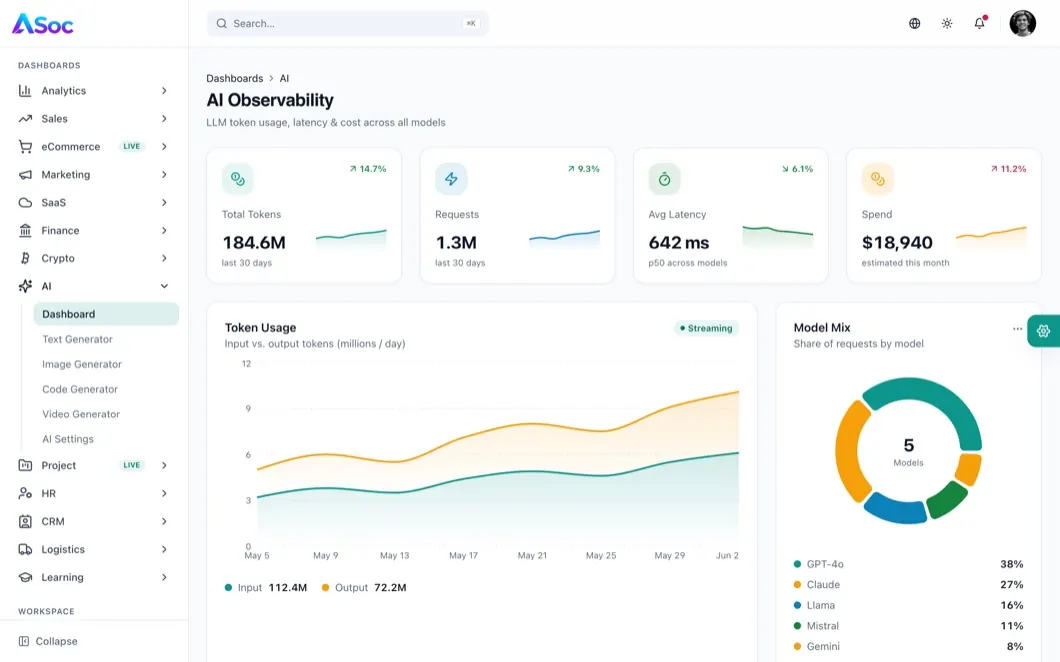
Task: Click the Model Mix donut center
Action: [909, 452]
